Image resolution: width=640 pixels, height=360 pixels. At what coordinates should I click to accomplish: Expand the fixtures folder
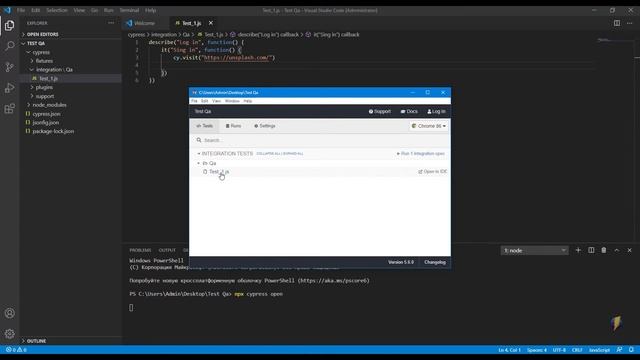[44, 61]
